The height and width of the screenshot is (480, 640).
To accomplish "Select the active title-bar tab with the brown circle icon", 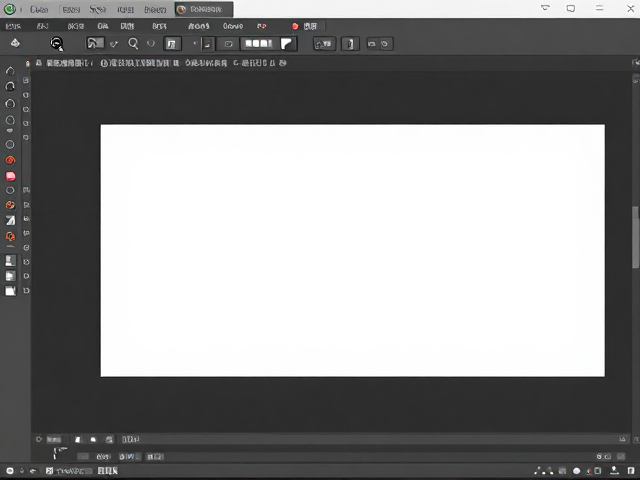I will pos(204,9).
